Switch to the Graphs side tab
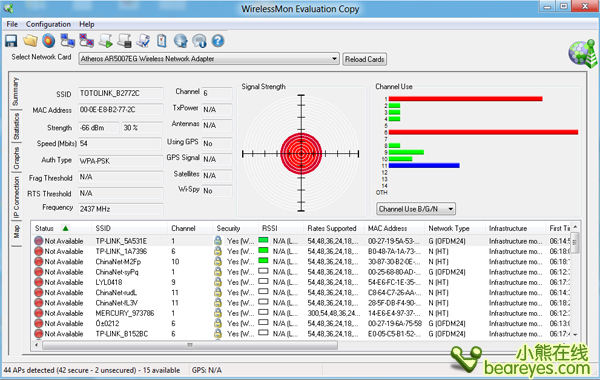Screen dimensions: 600x380 click(x=16, y=158)
